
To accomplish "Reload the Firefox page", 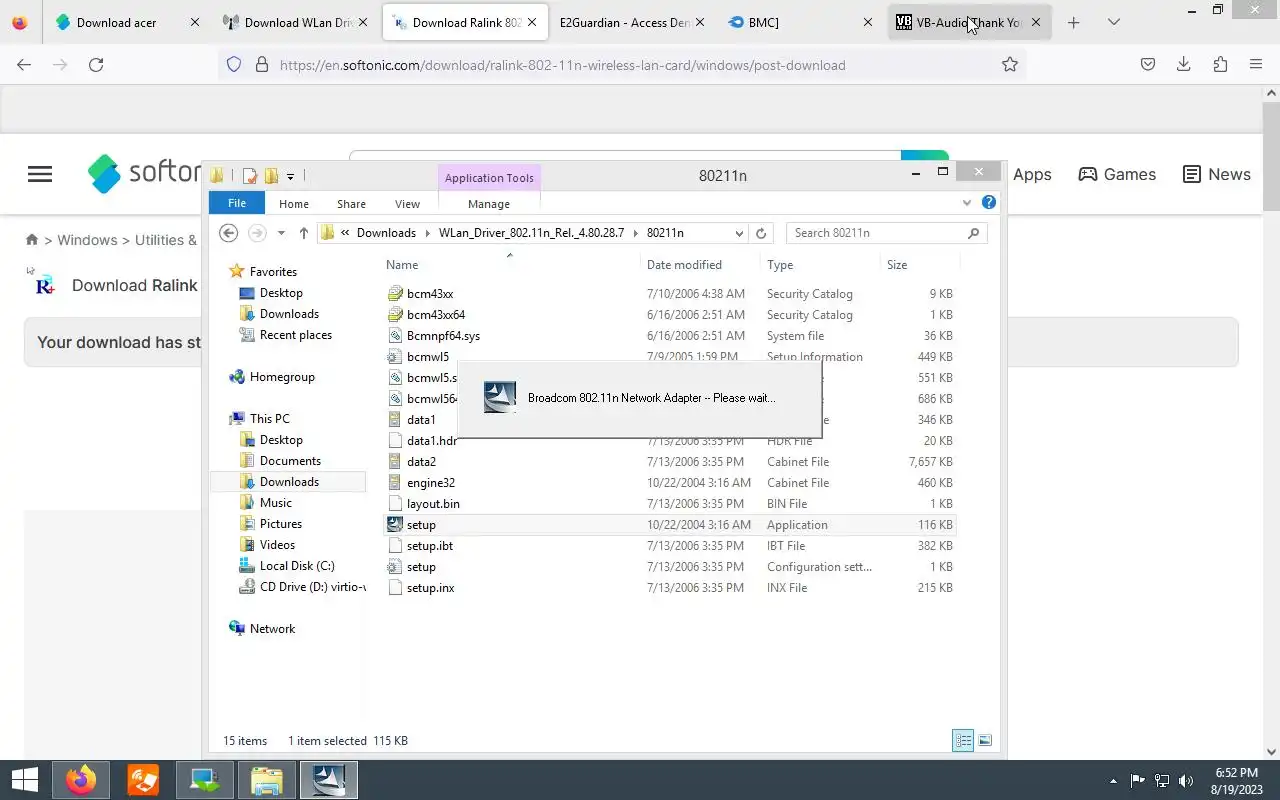I will (96, 65).
